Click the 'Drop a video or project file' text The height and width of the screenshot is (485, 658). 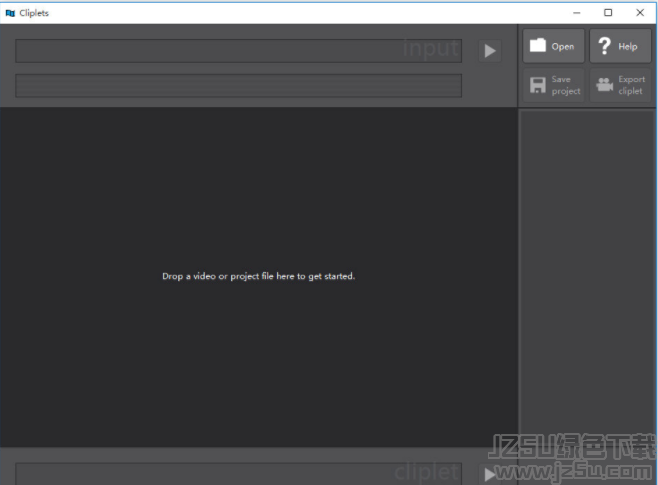[258, 276]
